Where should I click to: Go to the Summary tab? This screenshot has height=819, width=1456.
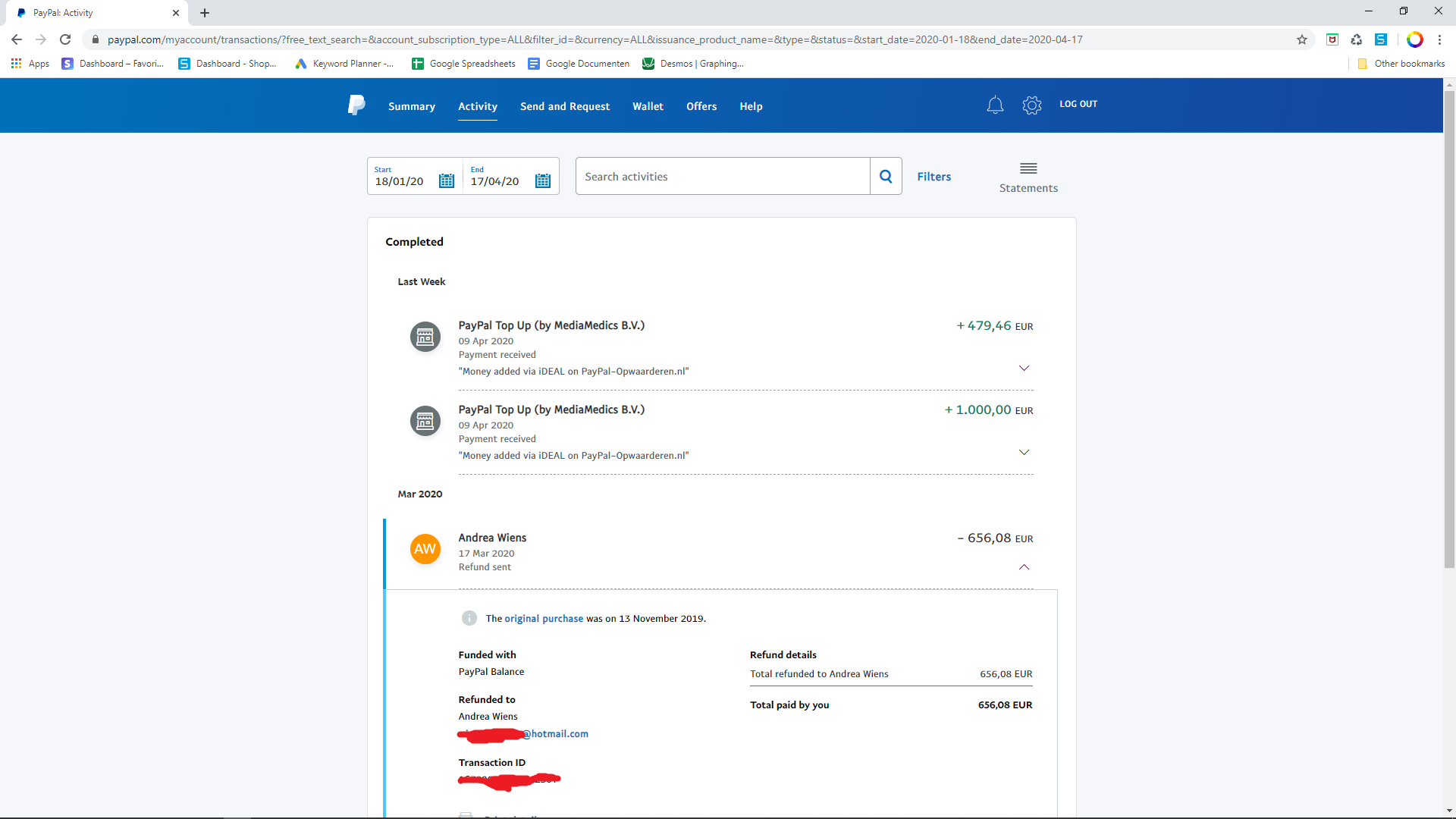coord(412,106)
